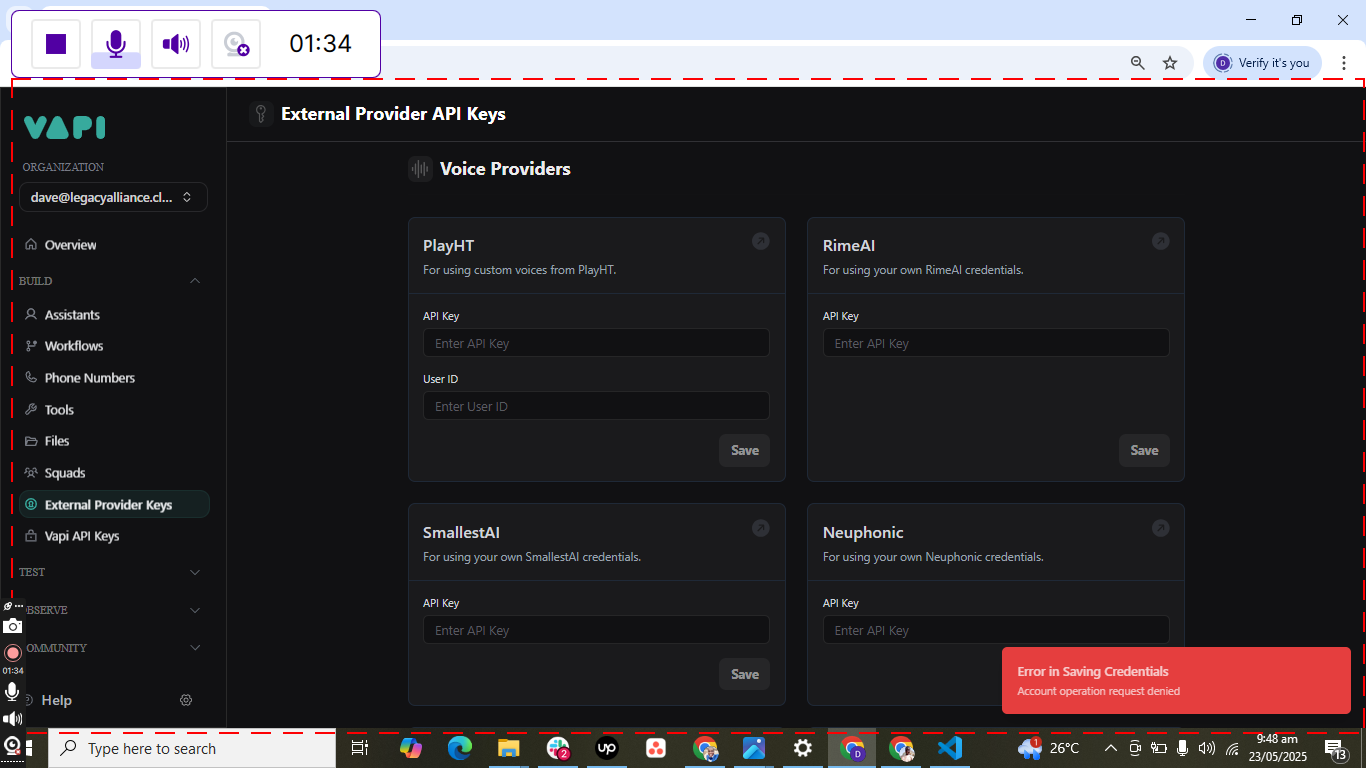The width and height of the screenshot is (1366, 768).
Task: Open the Photos app from the taskbar
Action: click(x=754, y=748)
